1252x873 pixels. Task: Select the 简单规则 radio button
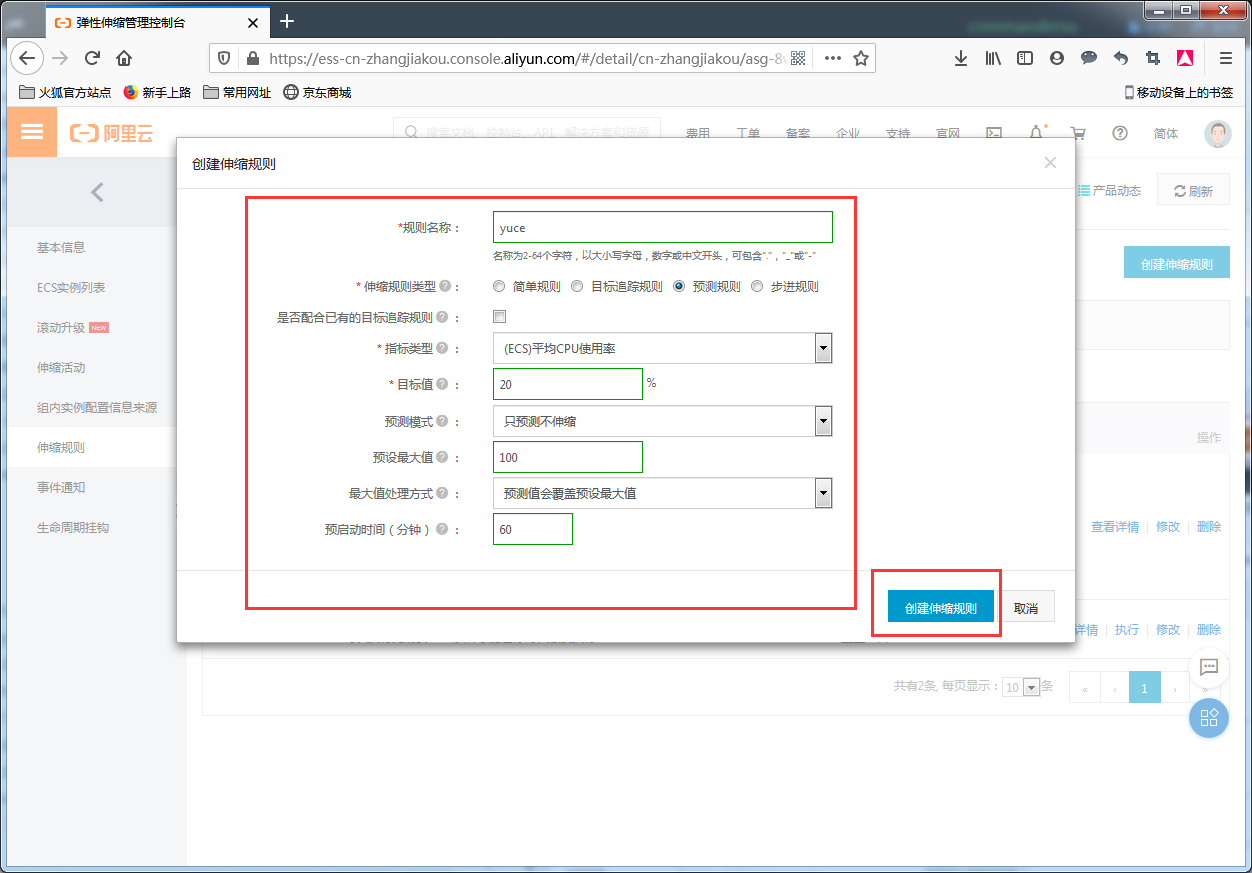point(499,287)
